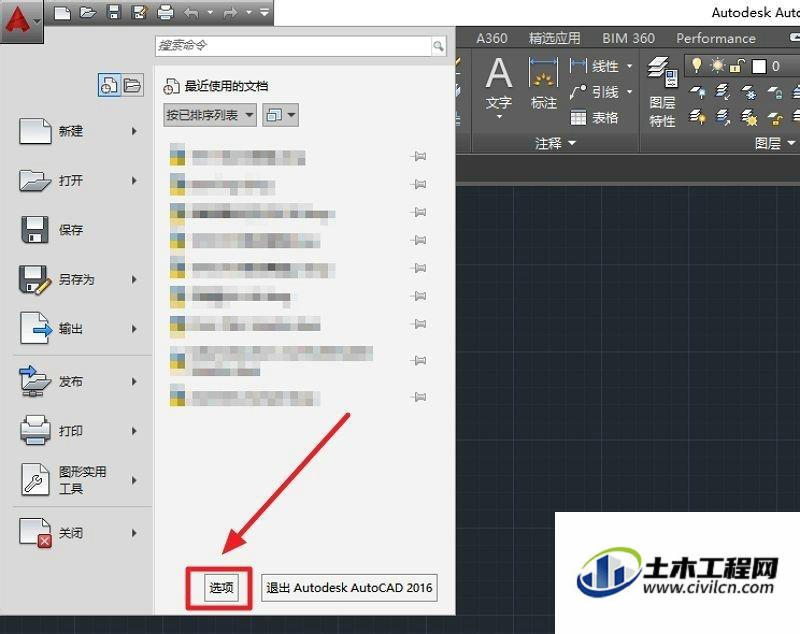Click the magnifier icon in the command search box
Screen dimensions: 800x634
coord(438,46)
